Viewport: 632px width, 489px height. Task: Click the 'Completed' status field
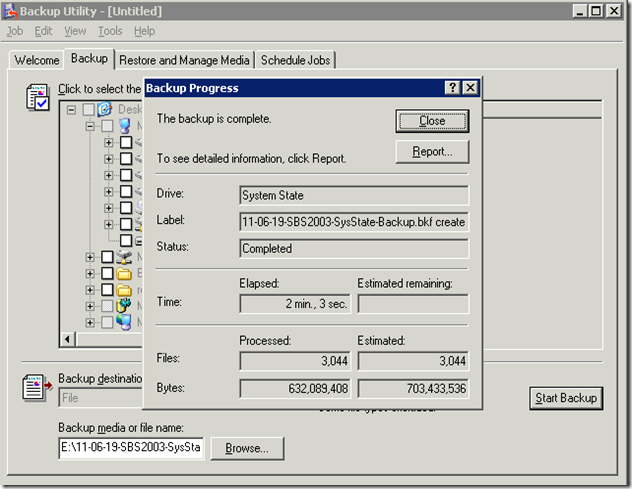354,249
